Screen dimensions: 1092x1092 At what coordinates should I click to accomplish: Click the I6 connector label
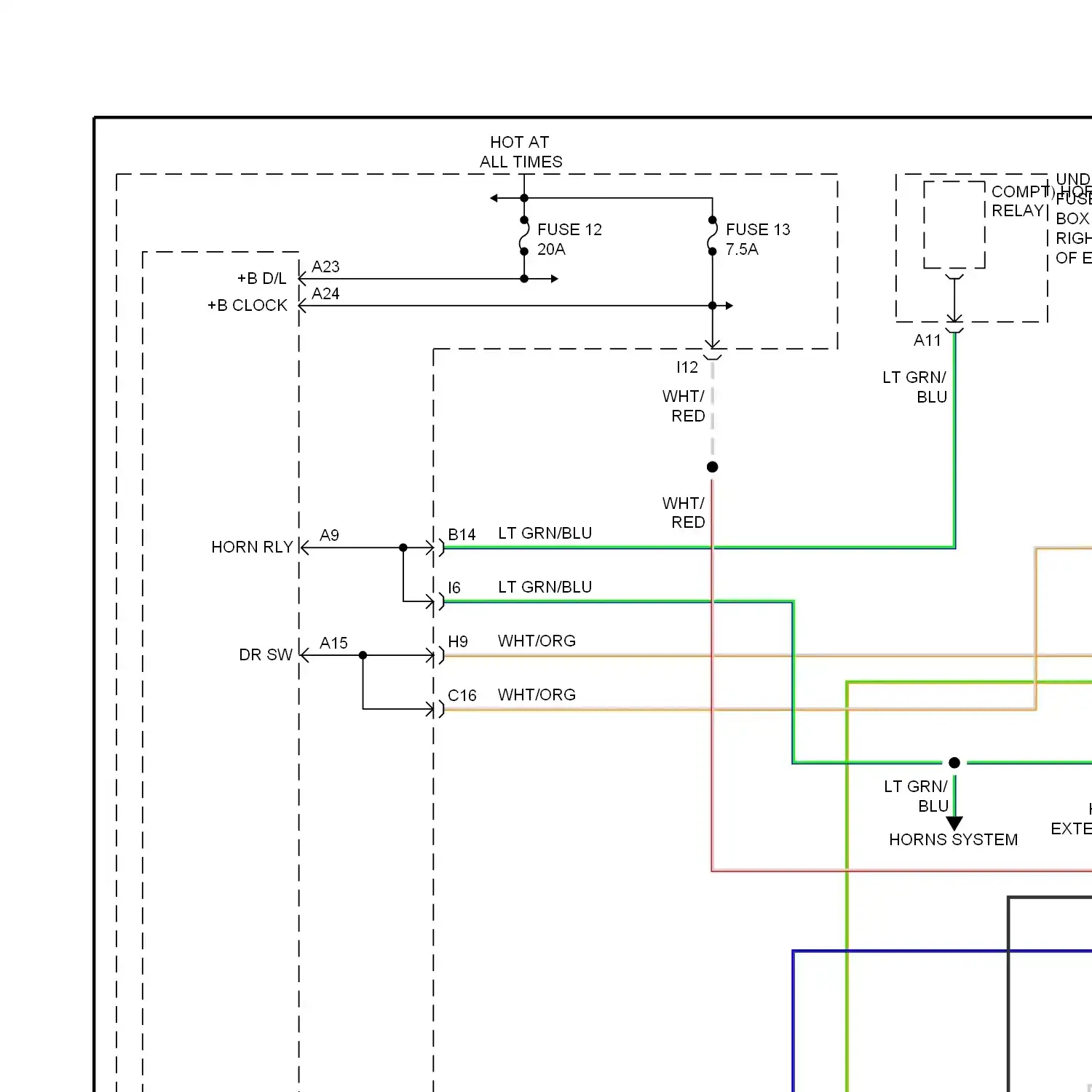click(x=454, y=587)
